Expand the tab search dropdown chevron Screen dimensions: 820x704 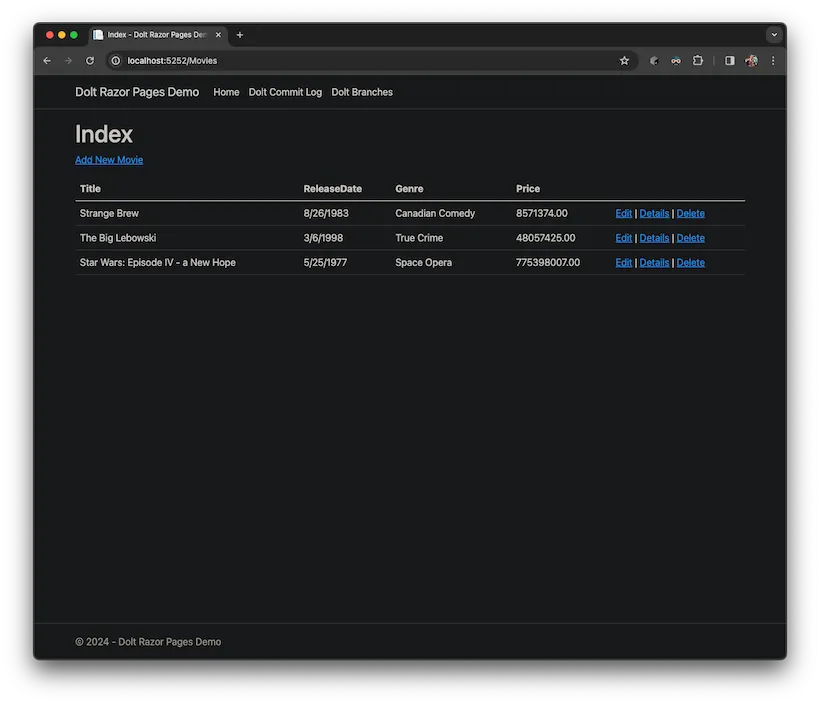point(773,35)
